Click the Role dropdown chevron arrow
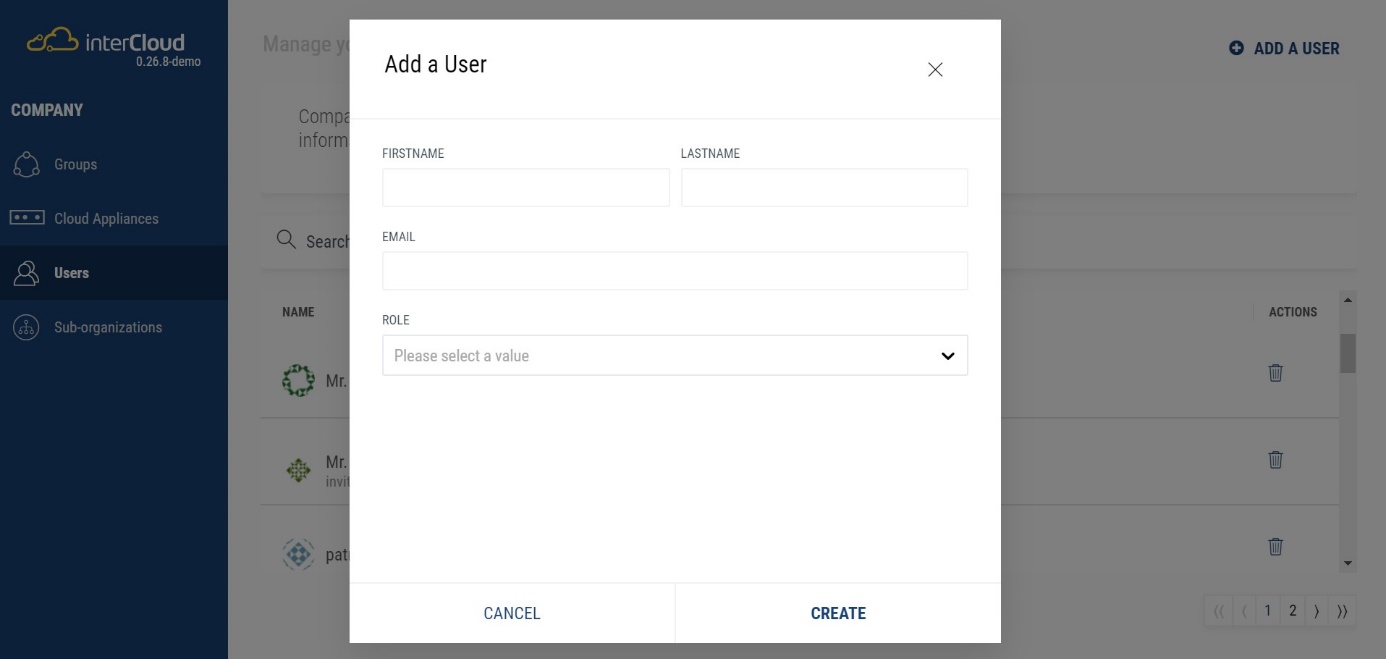The image size is (1386, 659). pos(948,356)
